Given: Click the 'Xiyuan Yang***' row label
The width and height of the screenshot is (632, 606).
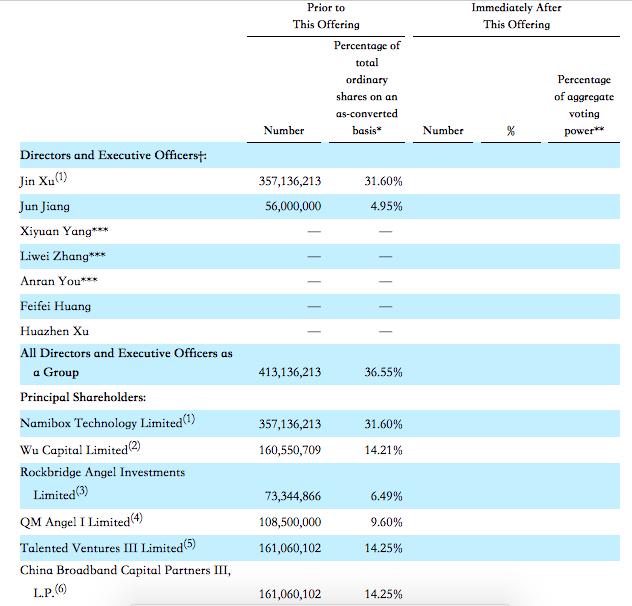Looking at the screenshot, I should pyautogui.click(x=64, y=231).
